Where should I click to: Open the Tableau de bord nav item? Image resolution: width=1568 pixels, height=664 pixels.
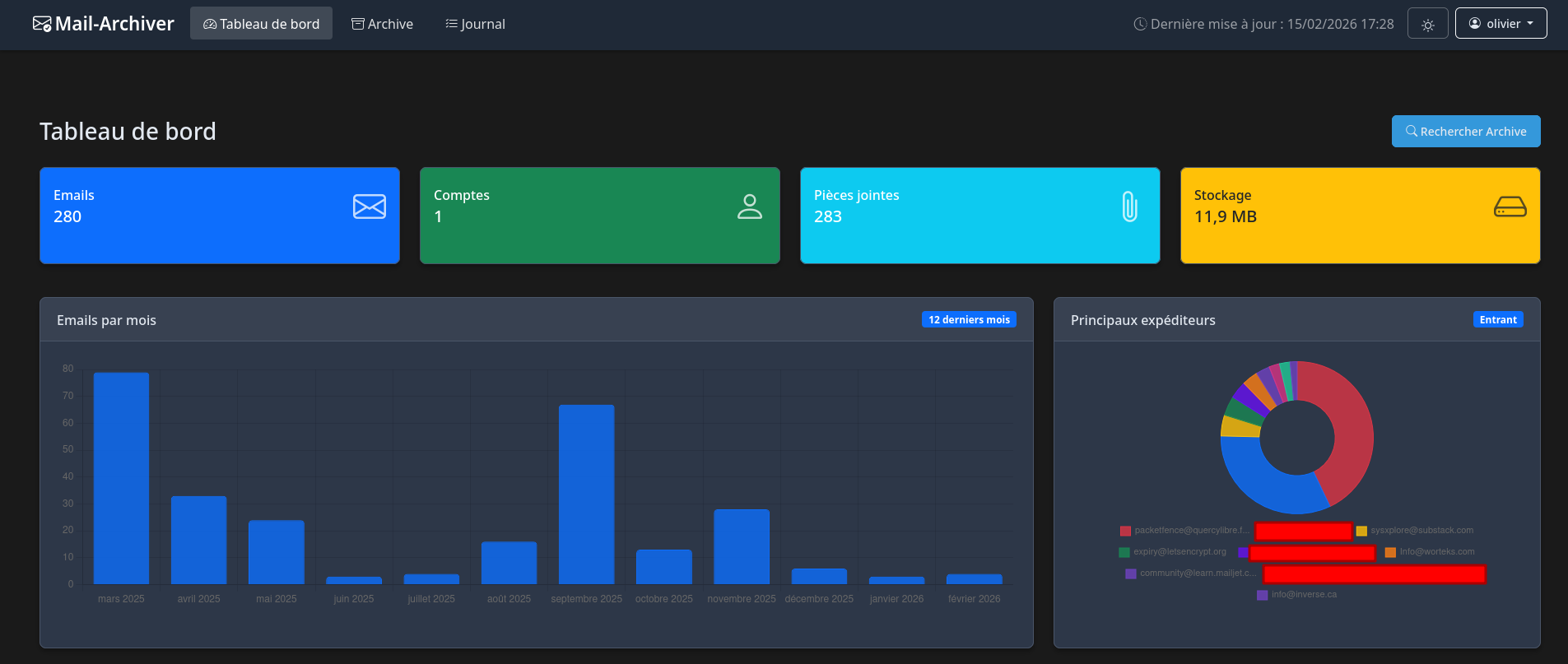tap(261, 24)
